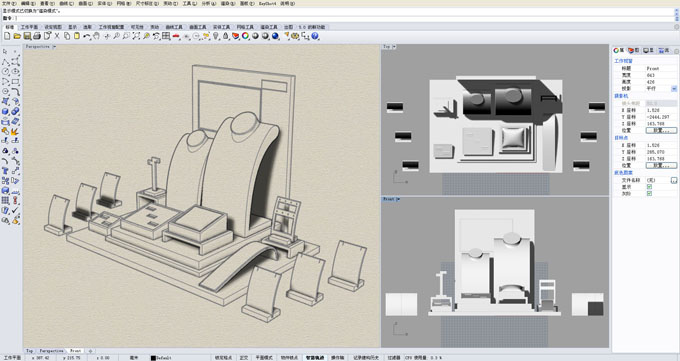Click the Print icon in the toolbar
The height and width of the screenshot is (361, 680).
[x=37, y=36]
